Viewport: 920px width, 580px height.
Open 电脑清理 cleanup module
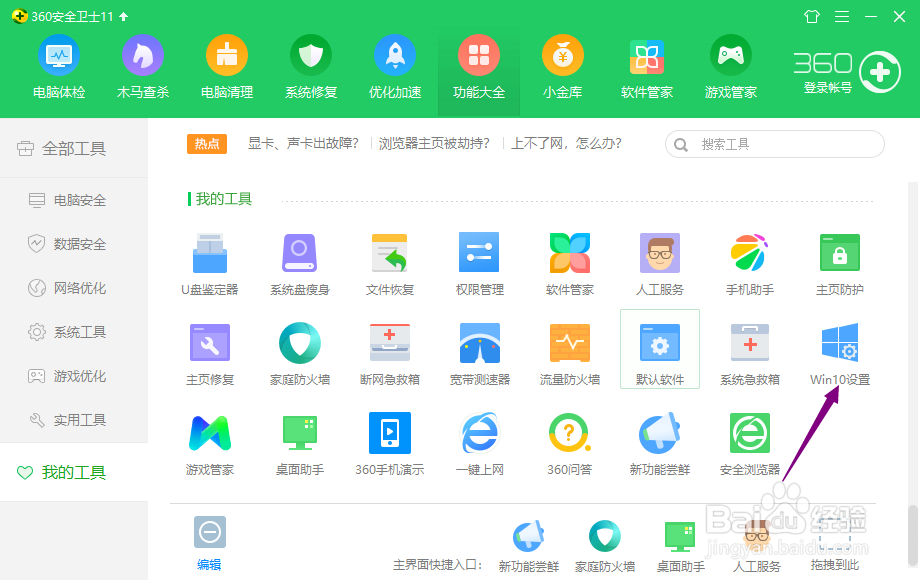click(227, 67)
